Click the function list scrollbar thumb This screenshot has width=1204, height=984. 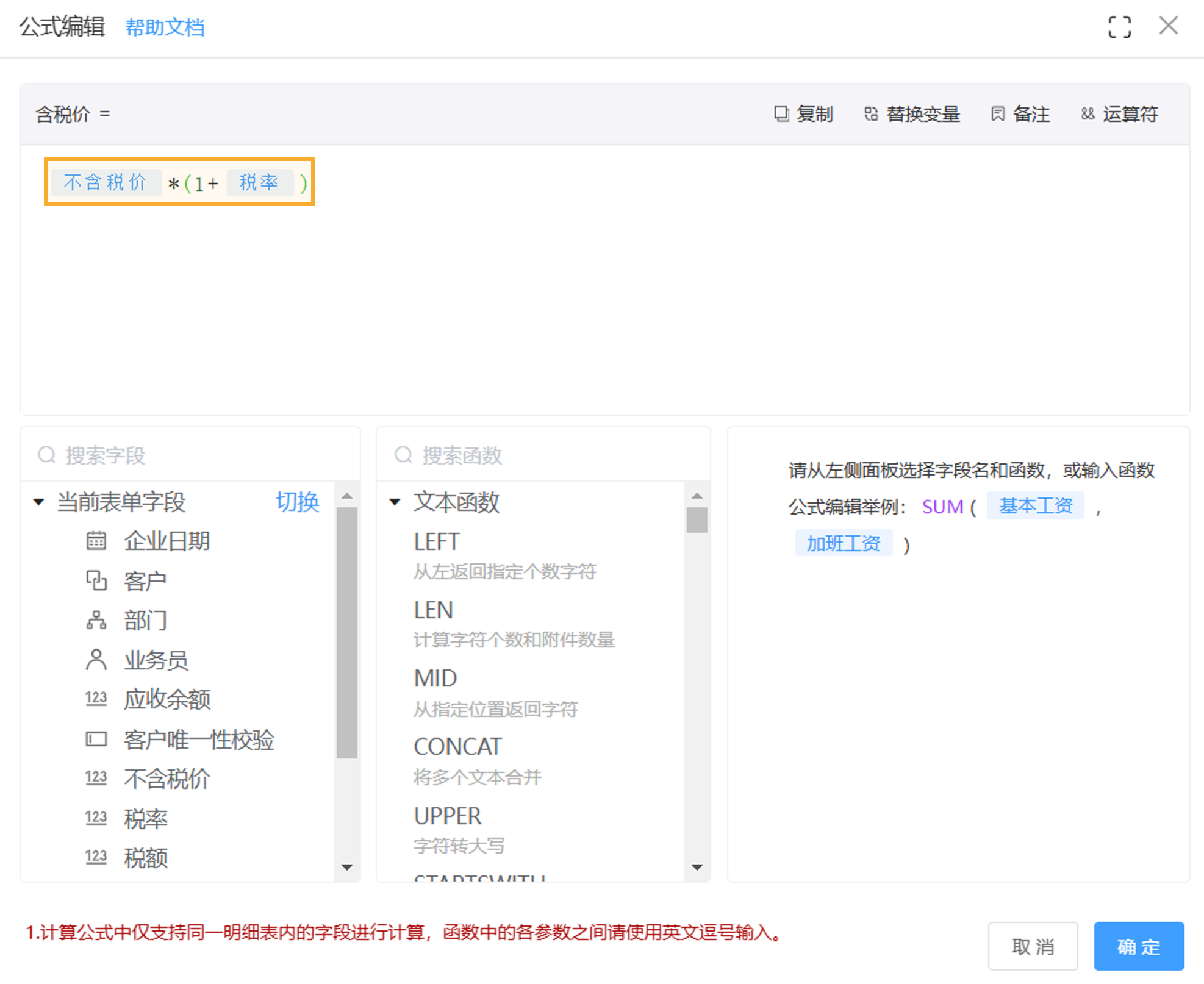click(697, 520)
